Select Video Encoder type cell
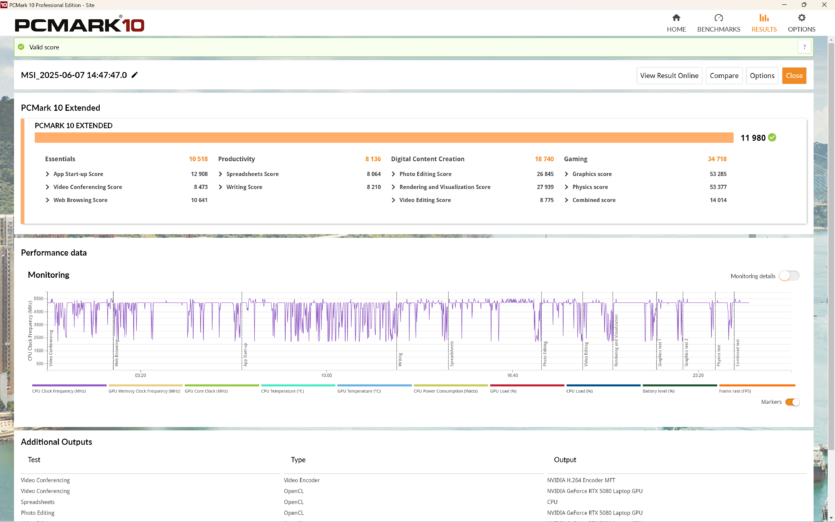Viewport: 835px width, 522px height. coord(301,480)
